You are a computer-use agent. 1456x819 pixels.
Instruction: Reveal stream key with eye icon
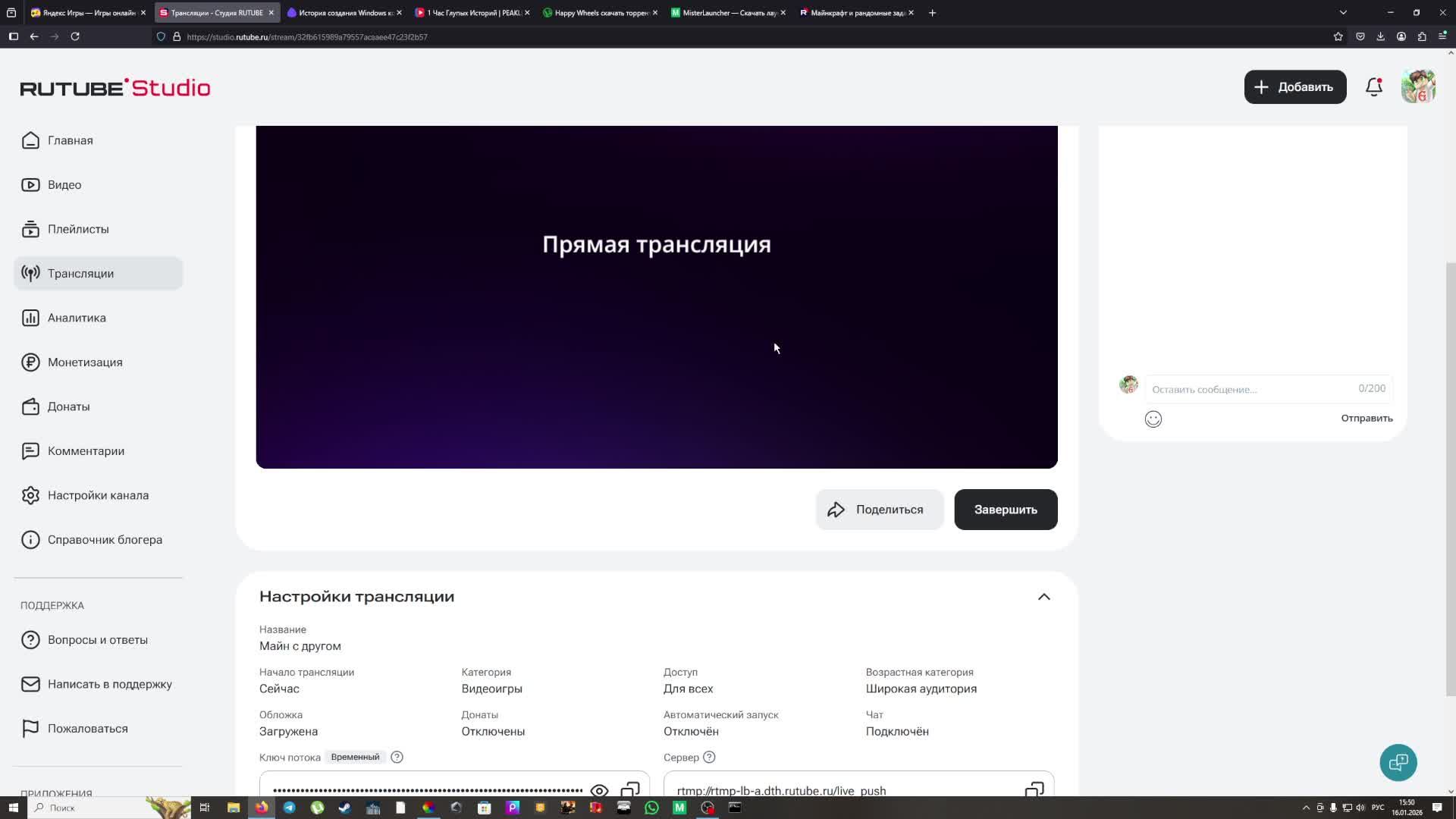(599, 789)
